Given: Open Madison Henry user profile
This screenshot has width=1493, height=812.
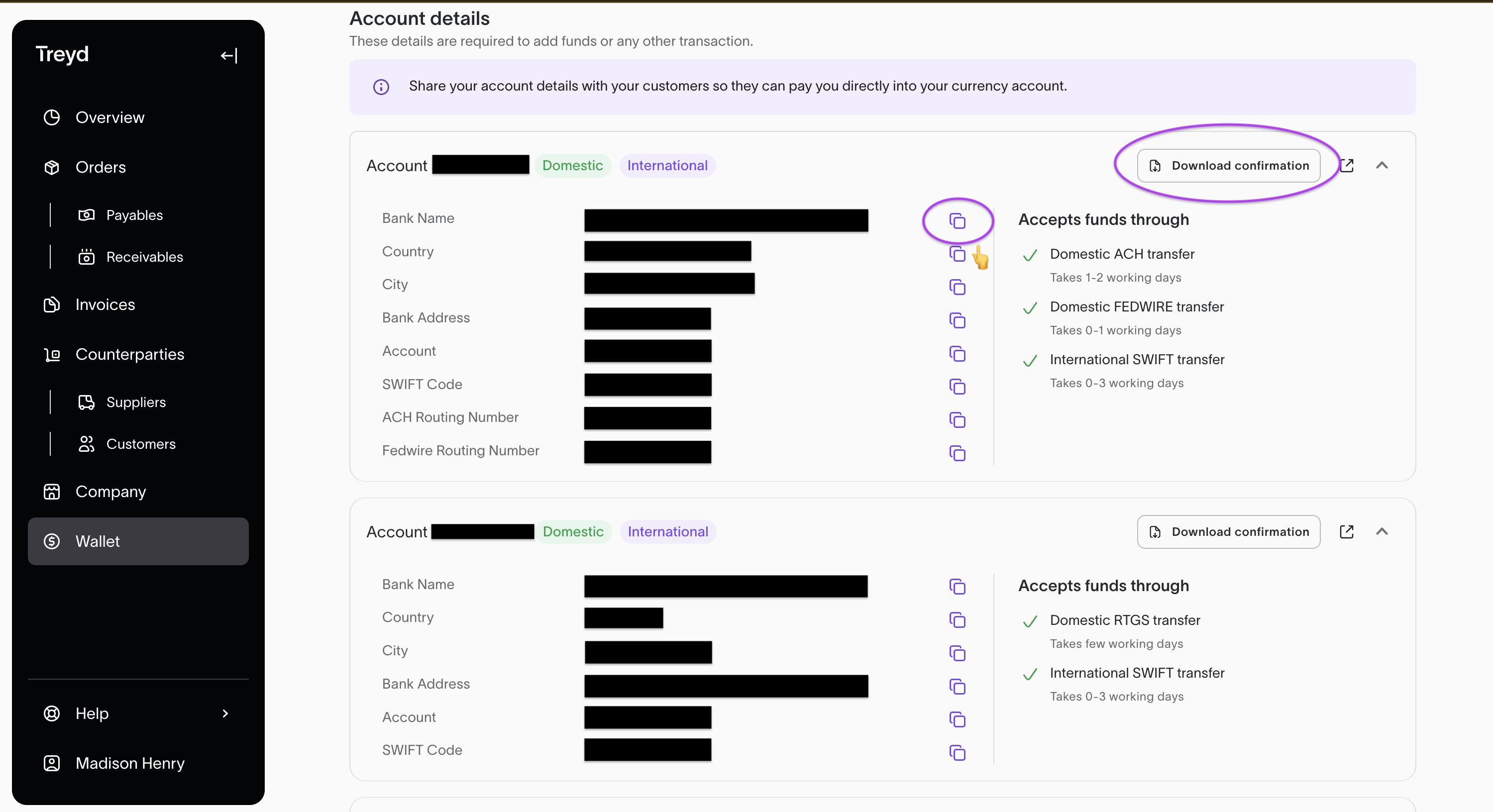Looking at the screenshot, I should point(130,763).
